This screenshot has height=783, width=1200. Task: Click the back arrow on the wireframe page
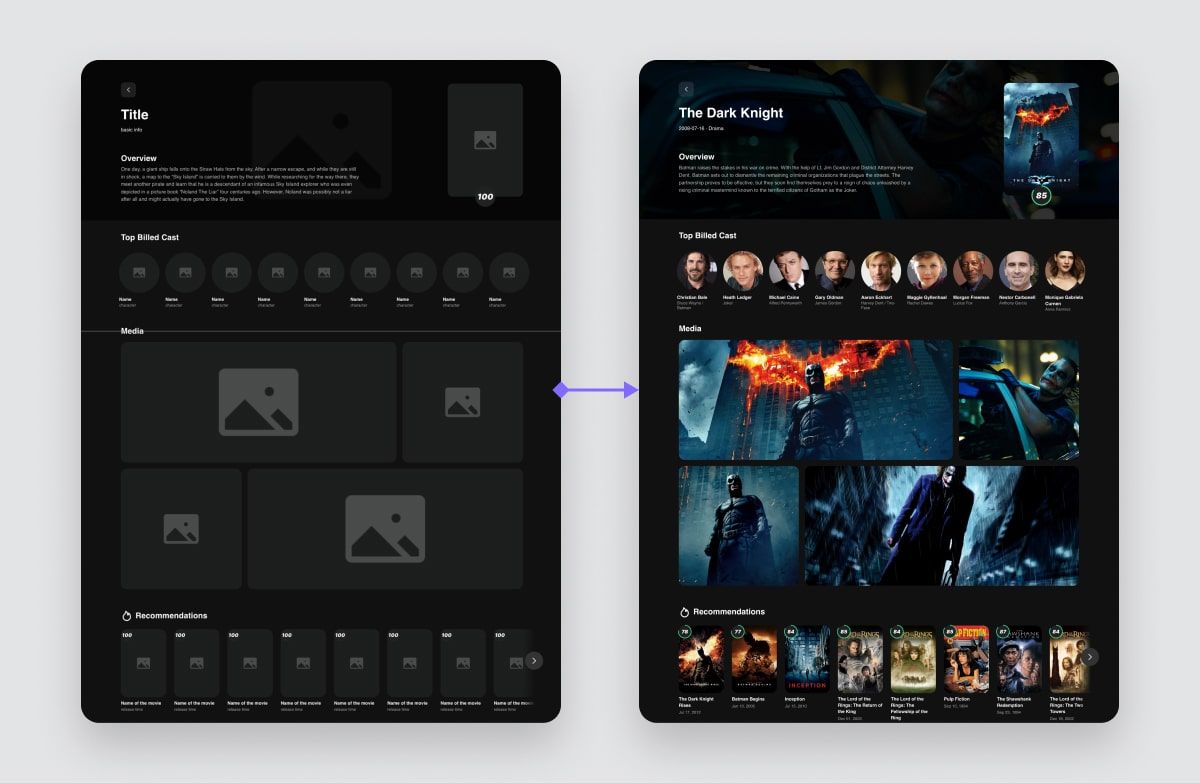(x=128, y=89)
